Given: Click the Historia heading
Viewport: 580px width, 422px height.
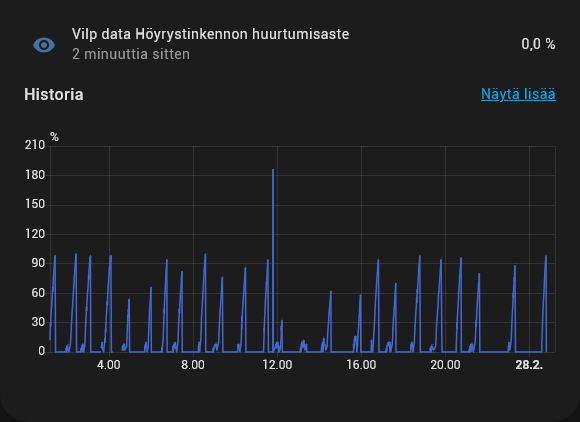Looking at the screenshot, I should pos(54,94).
